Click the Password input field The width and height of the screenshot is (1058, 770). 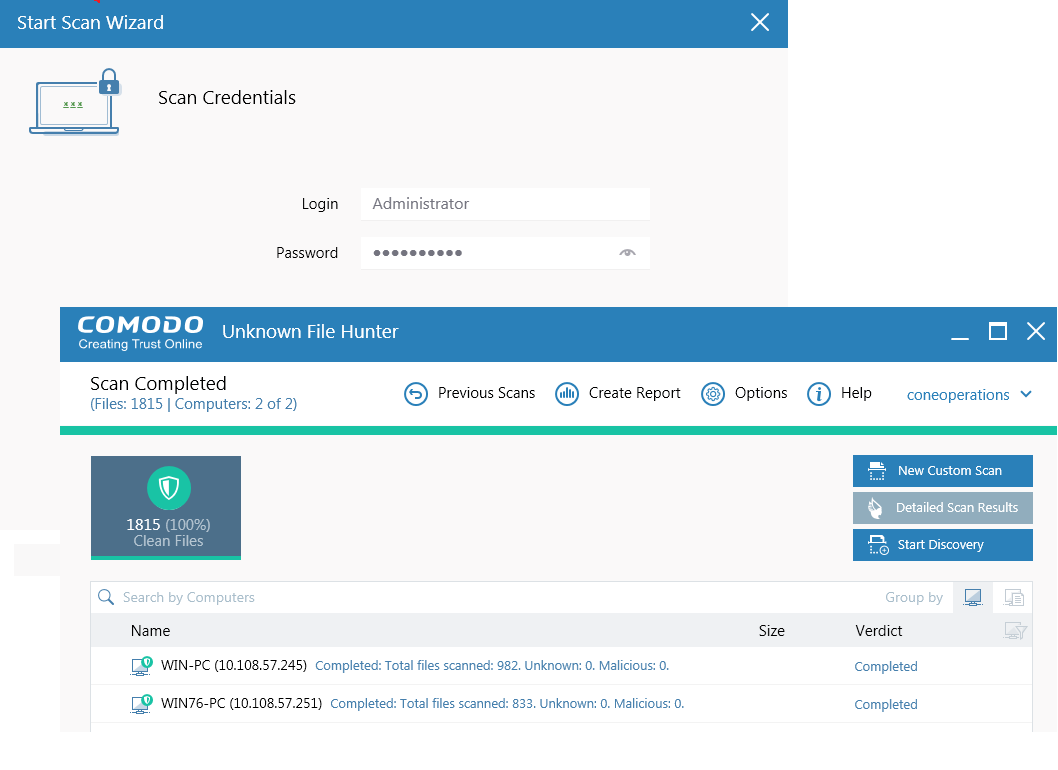(x=505, y=253)
